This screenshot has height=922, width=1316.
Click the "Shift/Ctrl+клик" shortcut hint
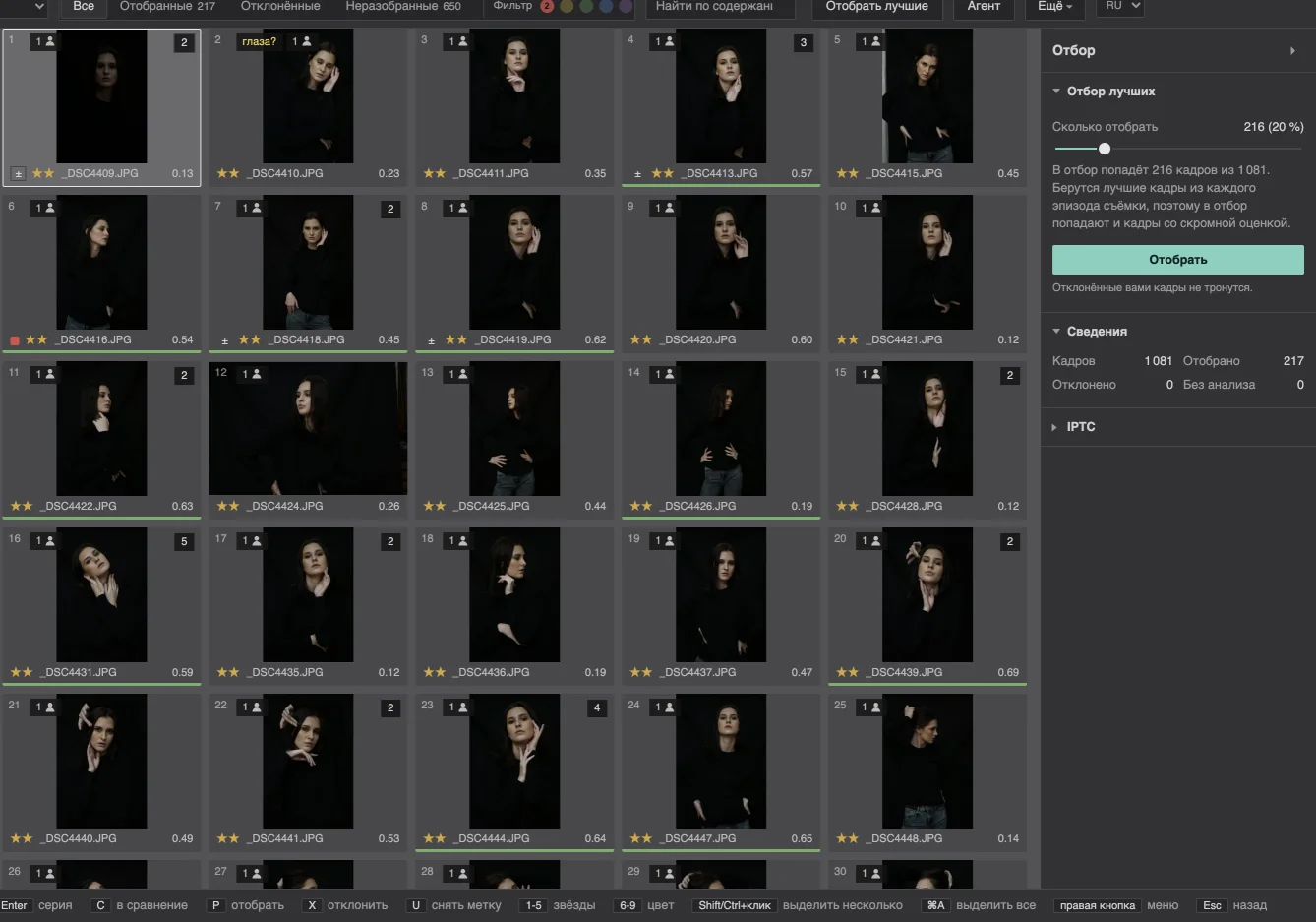pos(735,905)
